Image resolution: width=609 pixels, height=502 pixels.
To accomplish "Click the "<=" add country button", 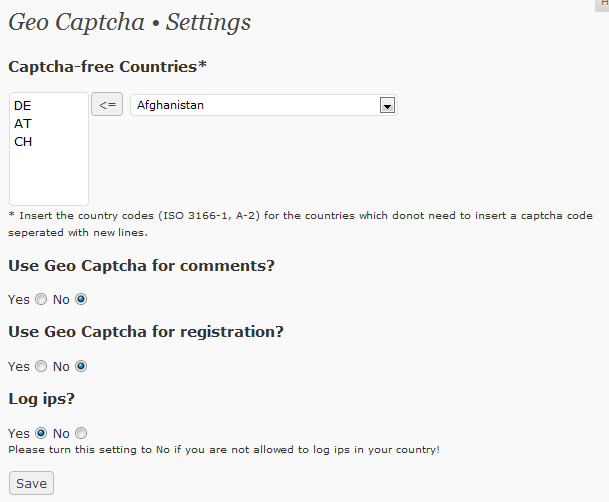I will pyautogui.click(x=107, y=104).
